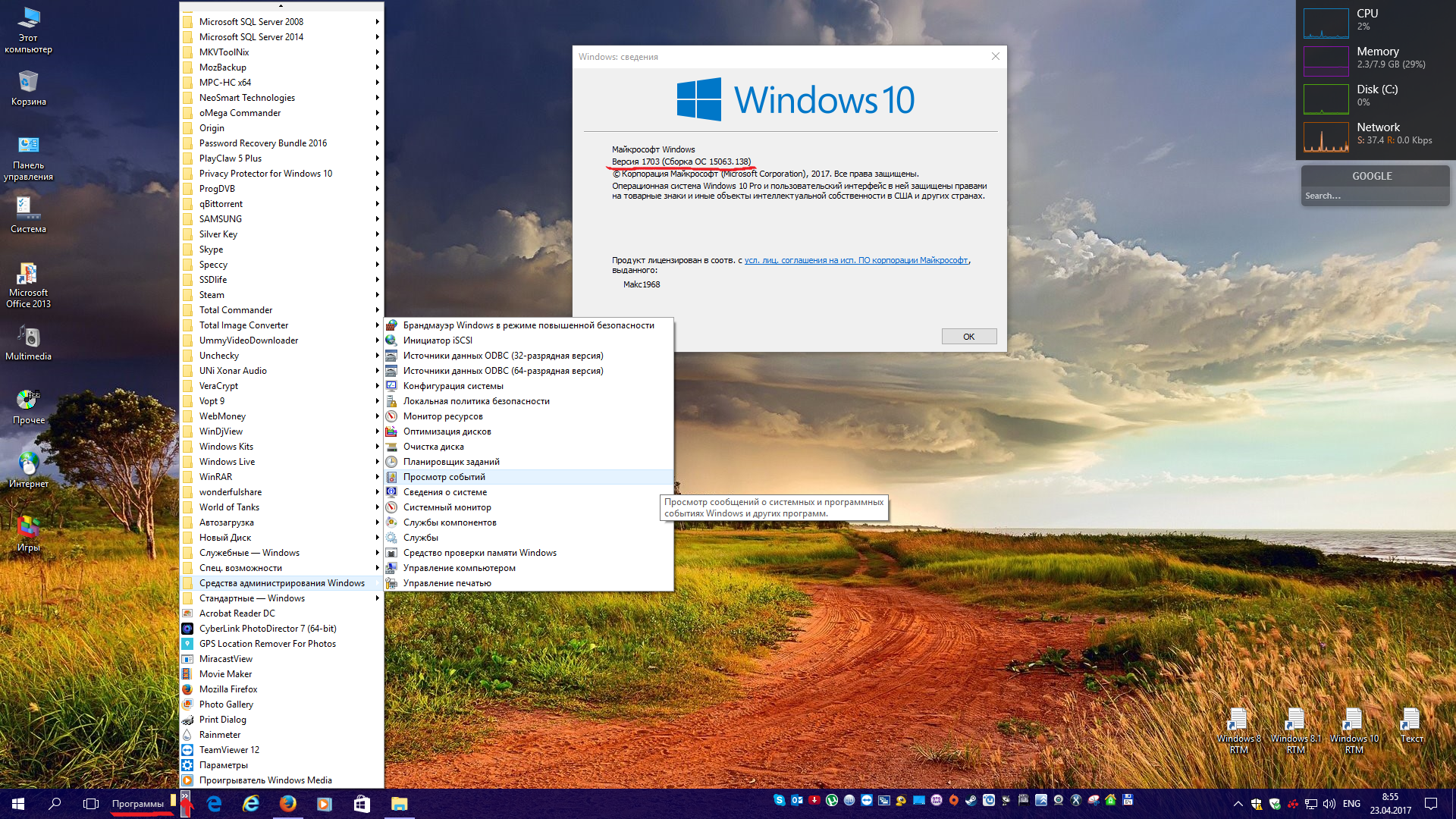Image resolution: width=1456 pixels, height=819 pixels.
Task: Open the Система desktop icon
Action: point(28,215)
